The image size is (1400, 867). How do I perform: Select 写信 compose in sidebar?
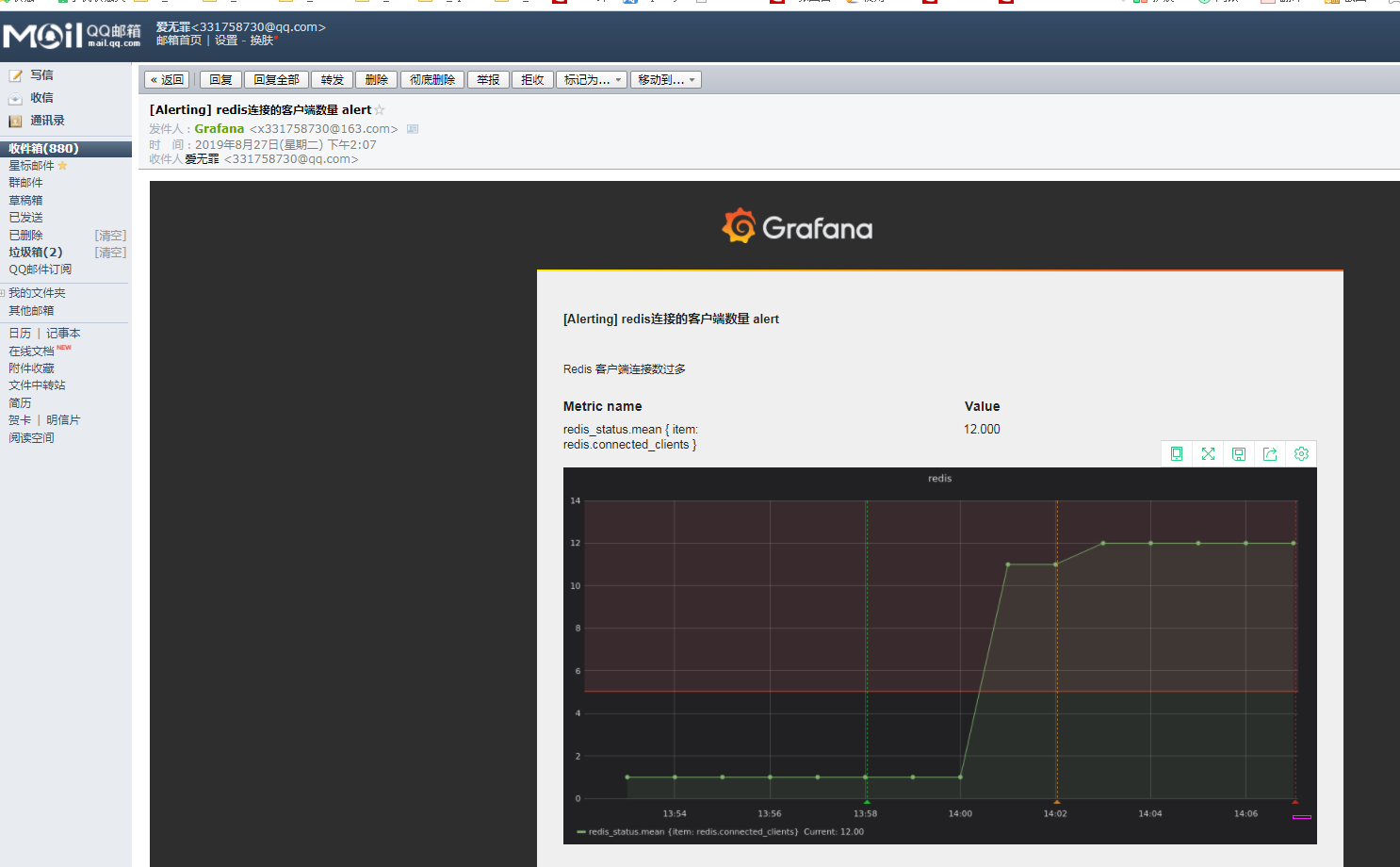point(41,75)
